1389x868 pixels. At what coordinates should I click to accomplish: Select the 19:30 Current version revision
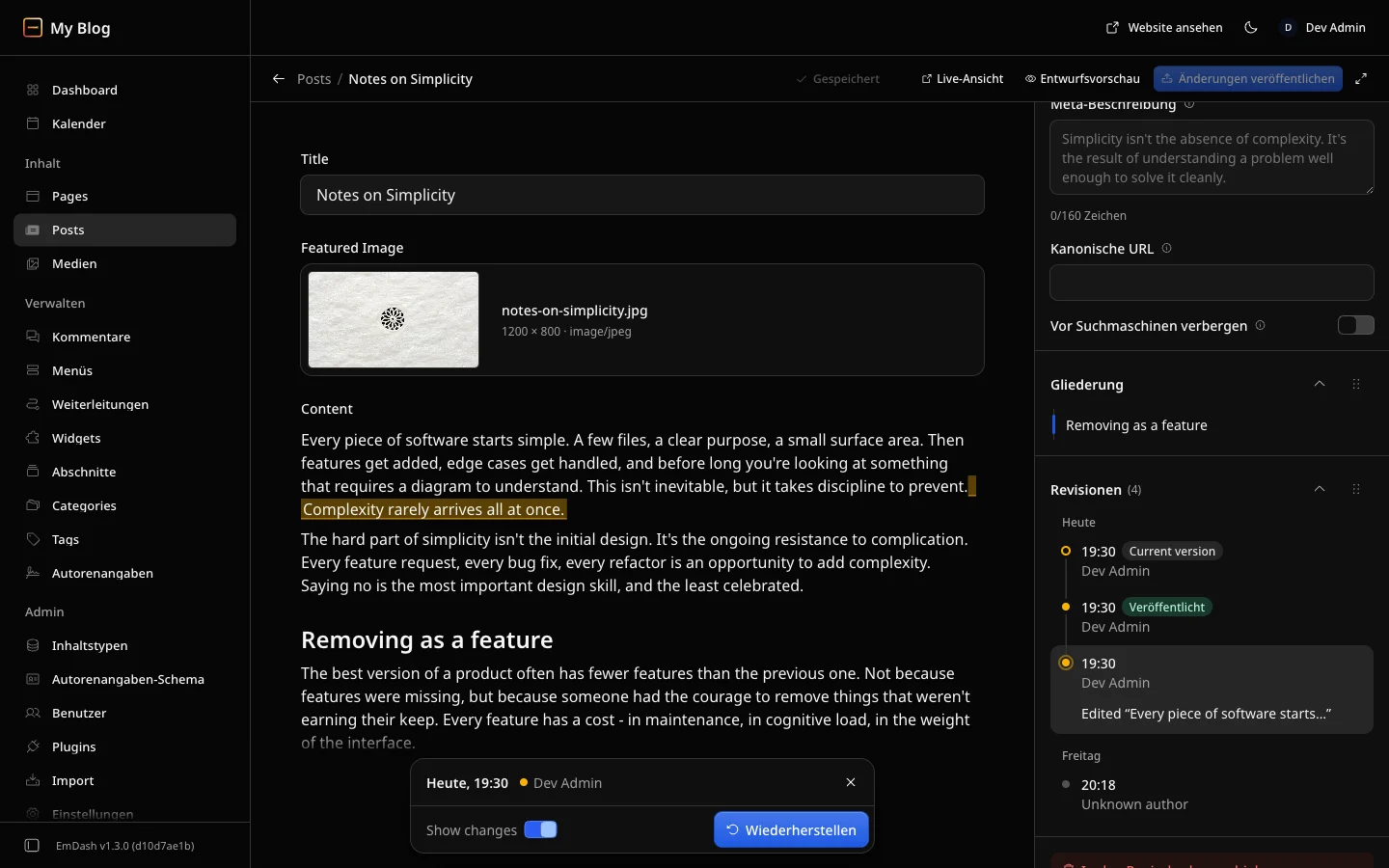click(x=1212, y=561)
